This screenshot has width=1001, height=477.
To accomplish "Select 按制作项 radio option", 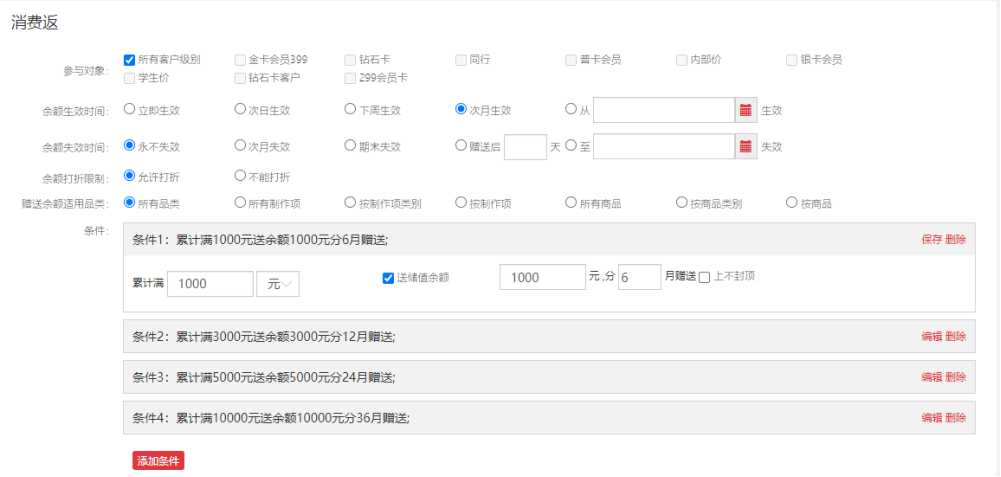I will [x=461, y=202].
